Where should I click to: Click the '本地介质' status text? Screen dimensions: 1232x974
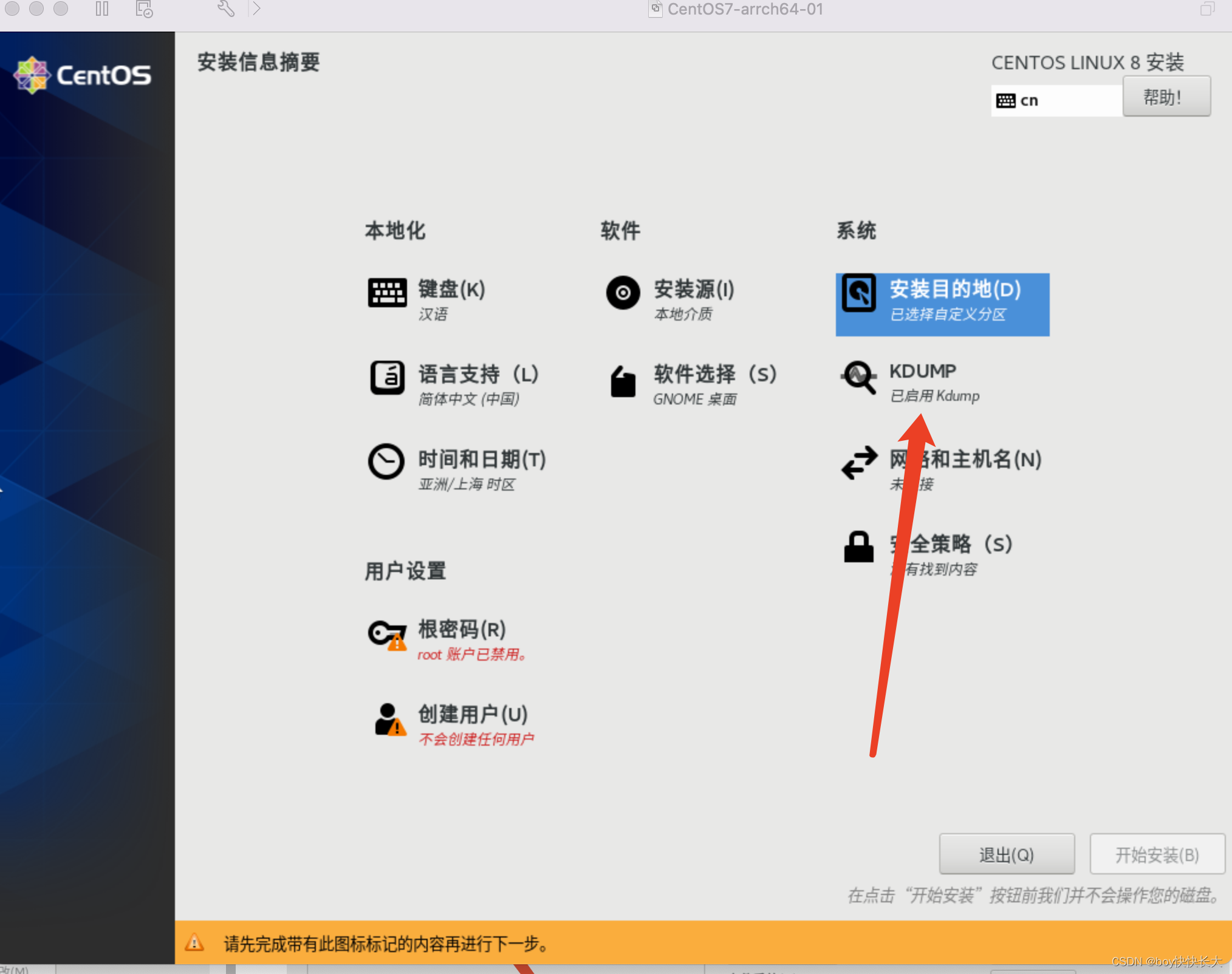click(x=683, y=314)
